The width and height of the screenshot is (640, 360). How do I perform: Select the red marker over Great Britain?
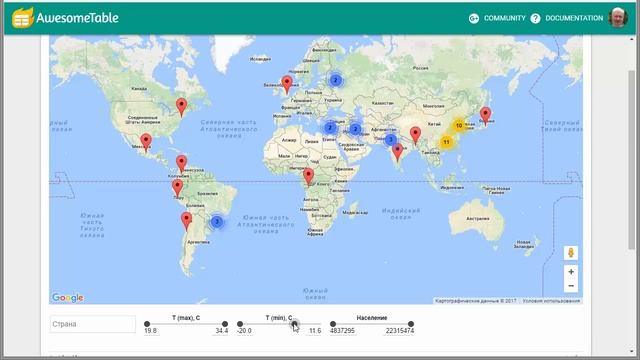287,84
